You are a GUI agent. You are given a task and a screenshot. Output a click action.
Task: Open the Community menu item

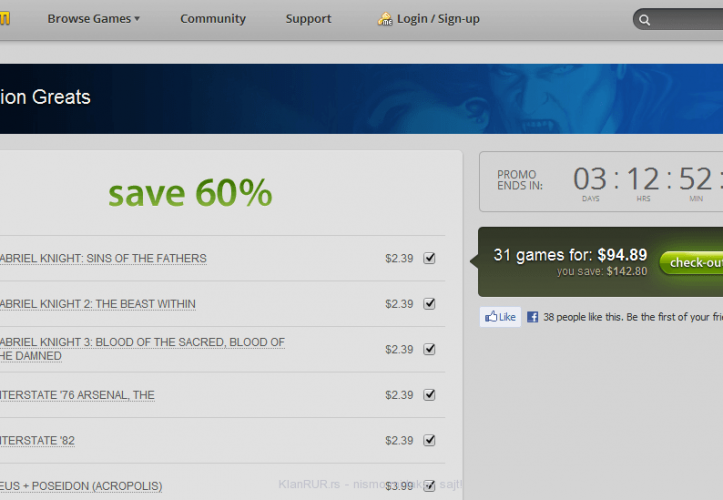point(212,19)
